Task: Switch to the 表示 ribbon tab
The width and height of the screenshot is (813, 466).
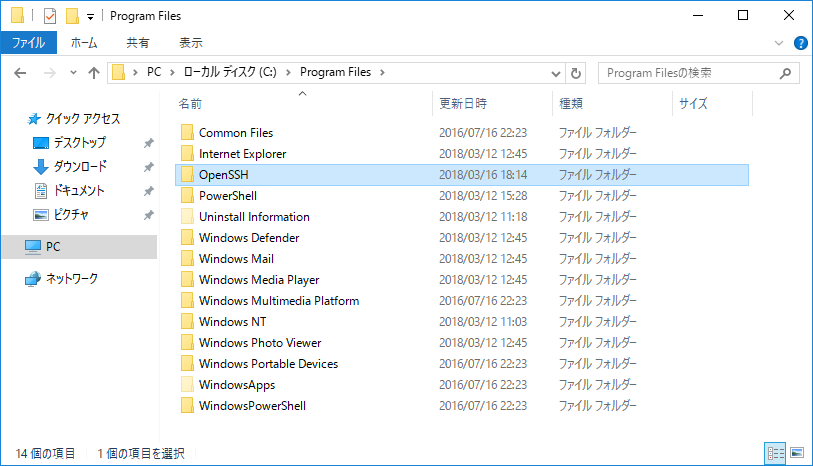Action: tap(191, 43)
